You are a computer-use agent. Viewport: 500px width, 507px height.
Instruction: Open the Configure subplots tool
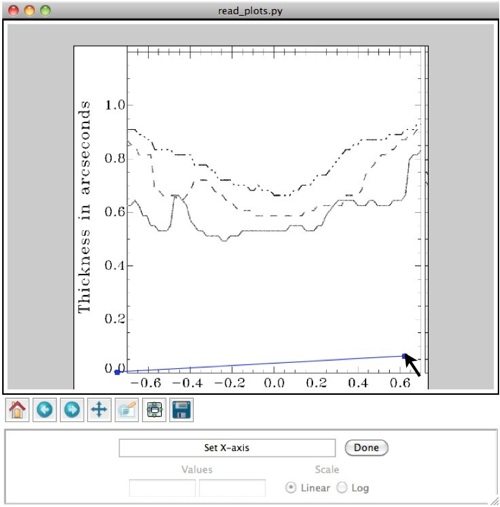point(154,410)
